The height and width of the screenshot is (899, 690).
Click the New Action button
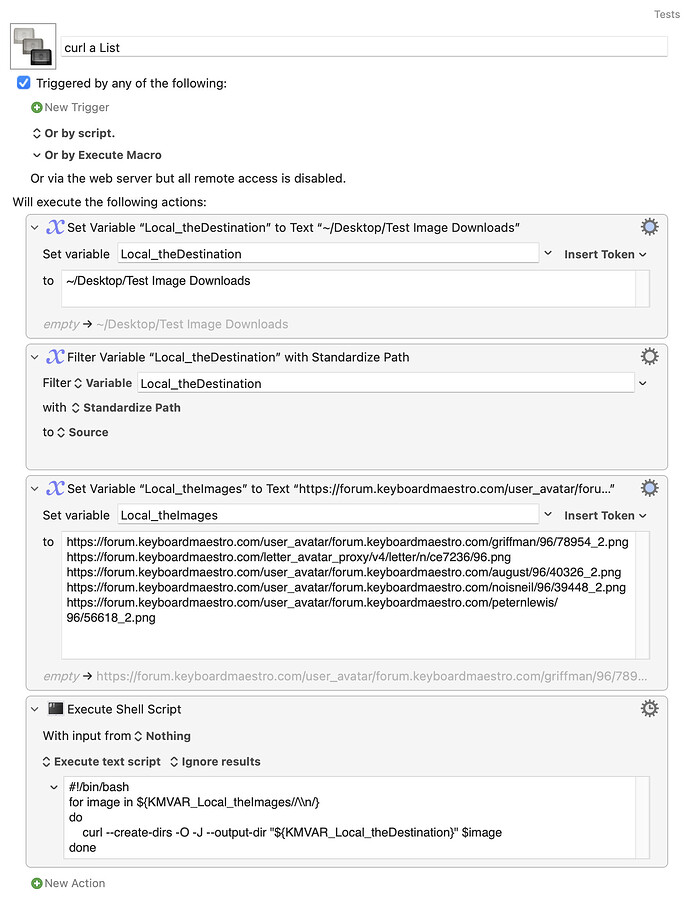[x=68, y=883]
